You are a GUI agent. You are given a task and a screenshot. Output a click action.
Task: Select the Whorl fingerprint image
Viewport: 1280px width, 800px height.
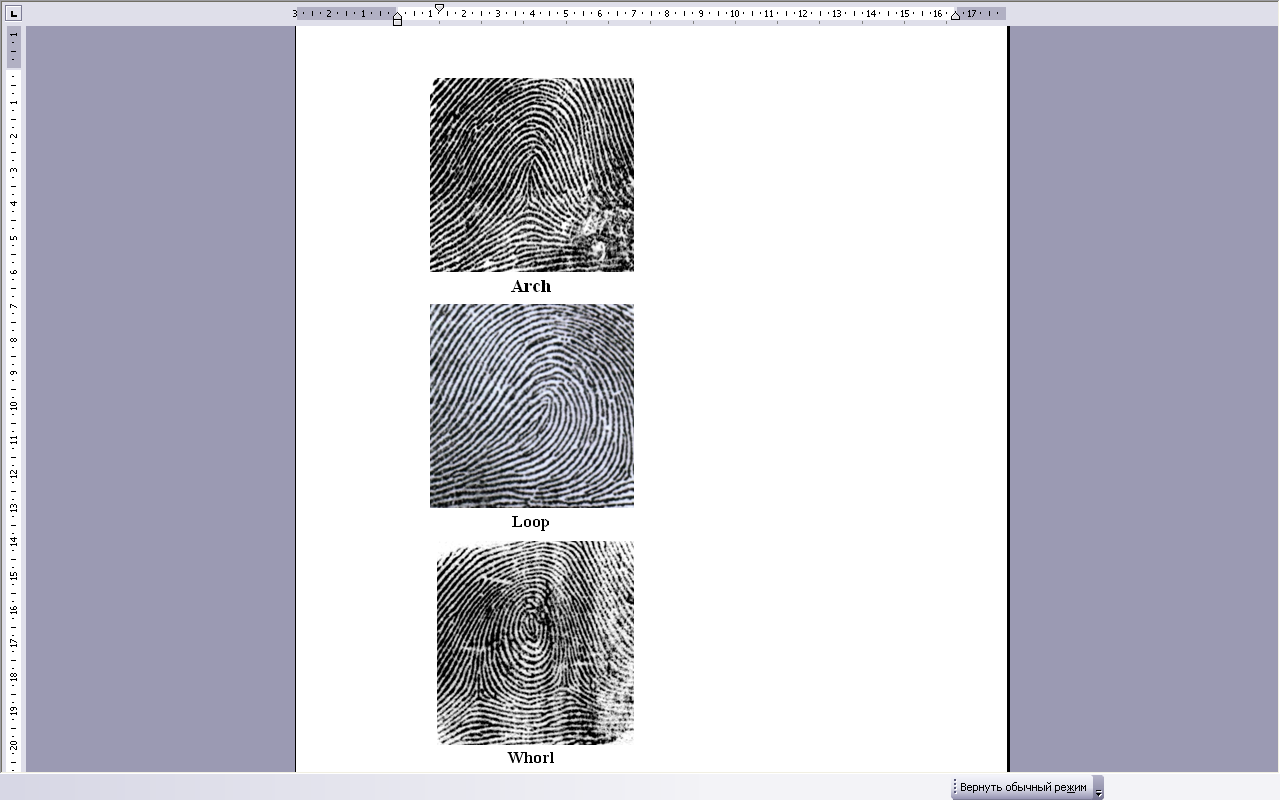(x=535, y=643)
